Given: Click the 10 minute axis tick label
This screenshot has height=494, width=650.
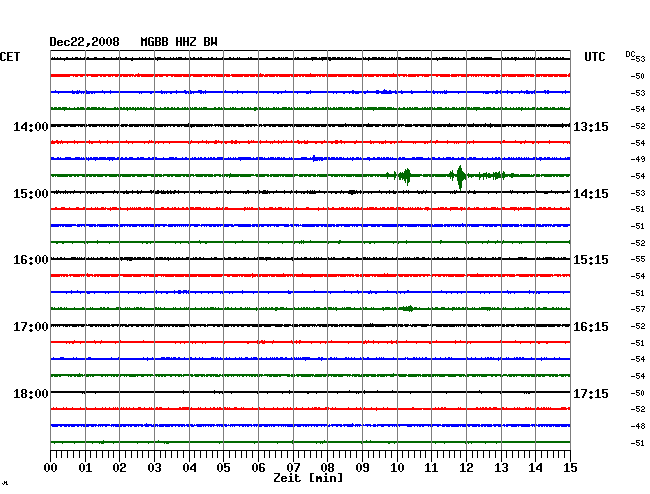Looking at the screenshot, I should [x=397, y=467].
